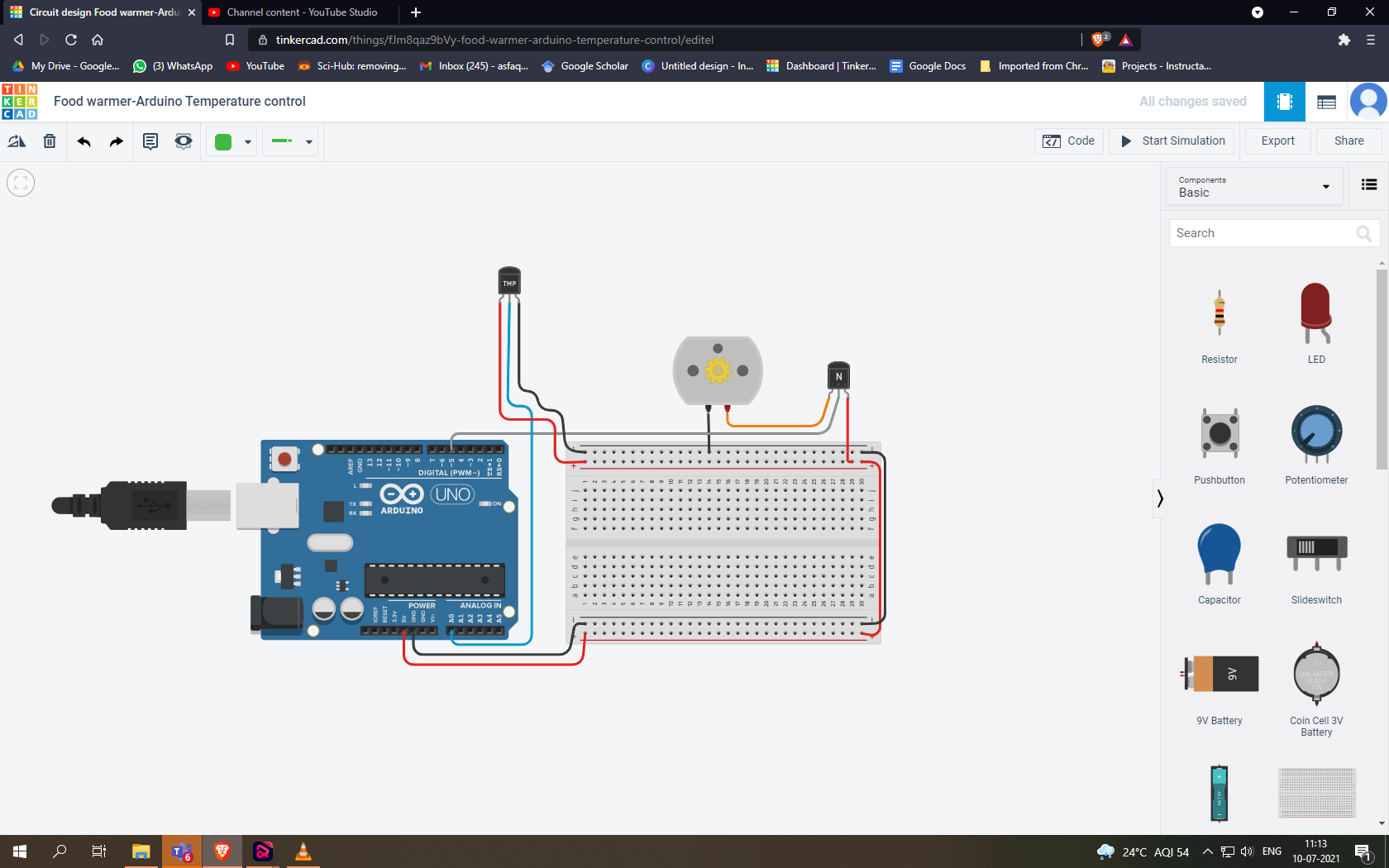The image size is (1389, 868).
Task: Redo the last circuit change
Action: [x=116, y=141]
